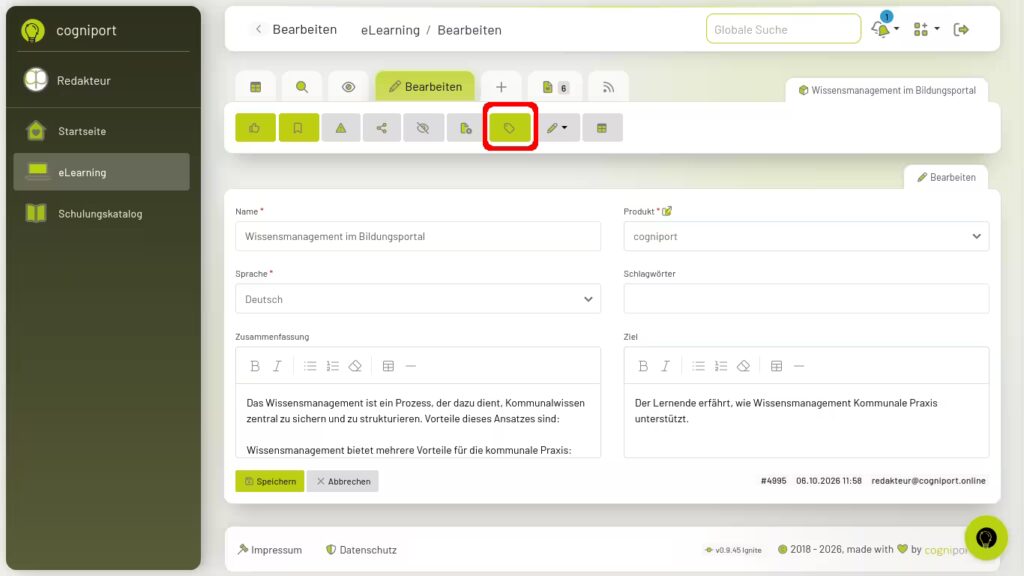Open Schulungskatalog in the sidebar

coord(101,214)
